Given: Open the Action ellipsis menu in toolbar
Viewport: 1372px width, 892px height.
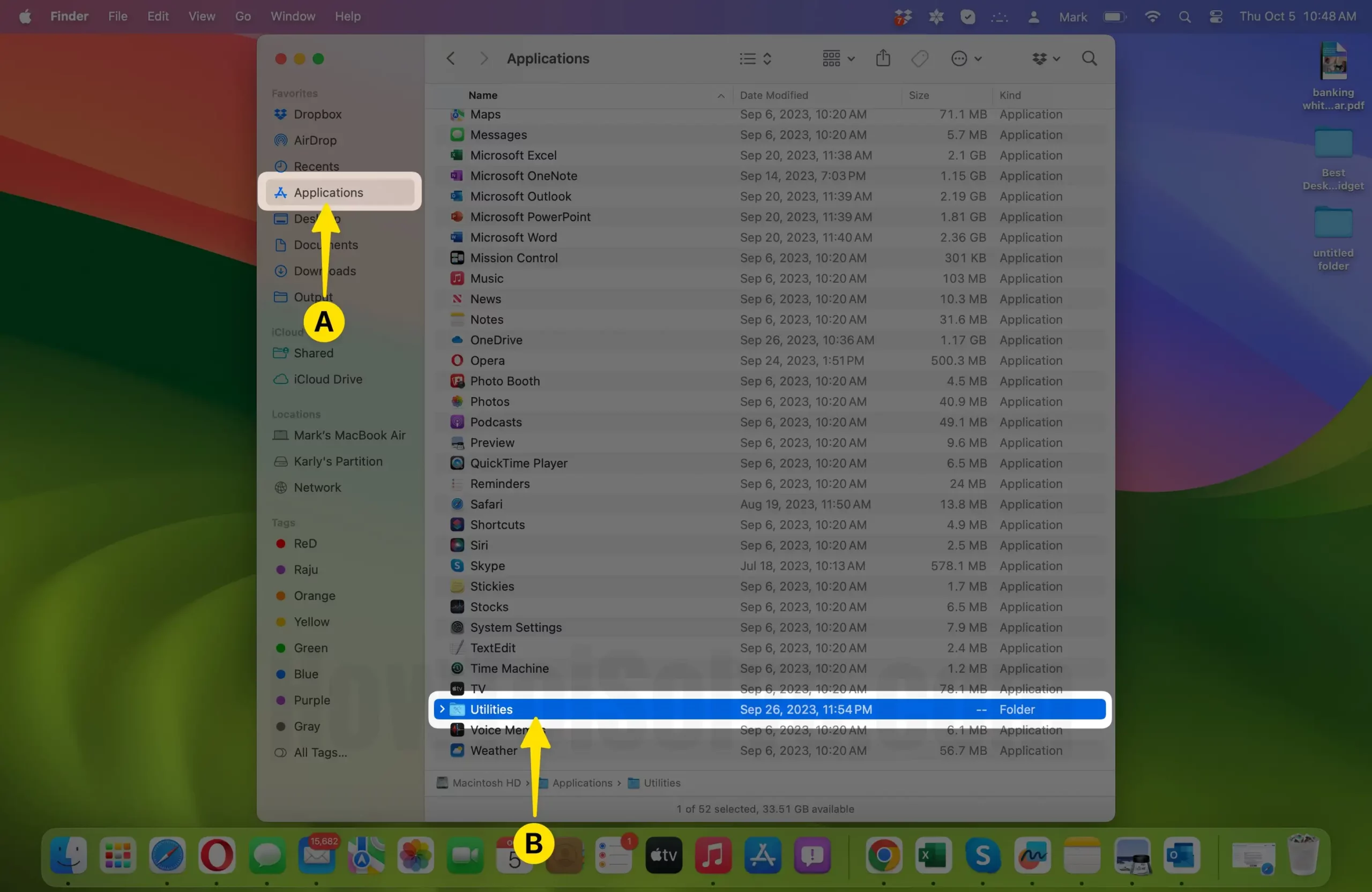Looking at the screenshot, I should (966, 58).
